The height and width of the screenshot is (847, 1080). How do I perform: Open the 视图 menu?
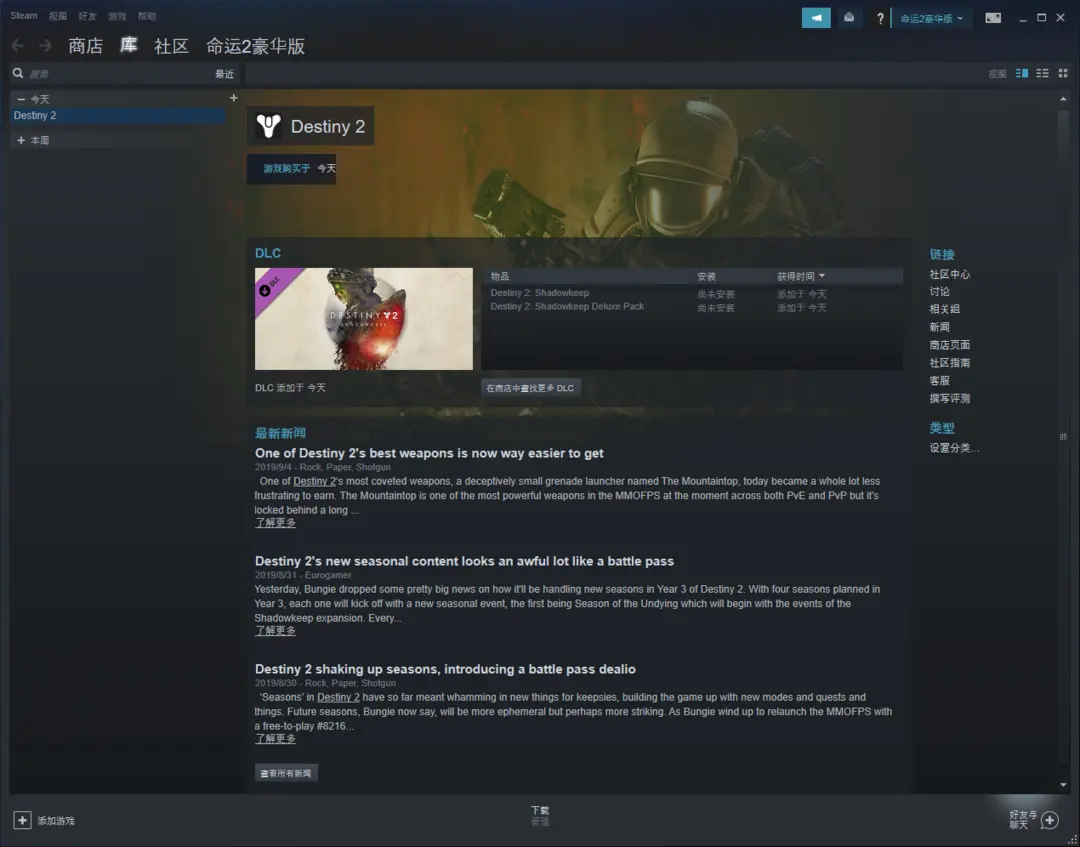58,16
